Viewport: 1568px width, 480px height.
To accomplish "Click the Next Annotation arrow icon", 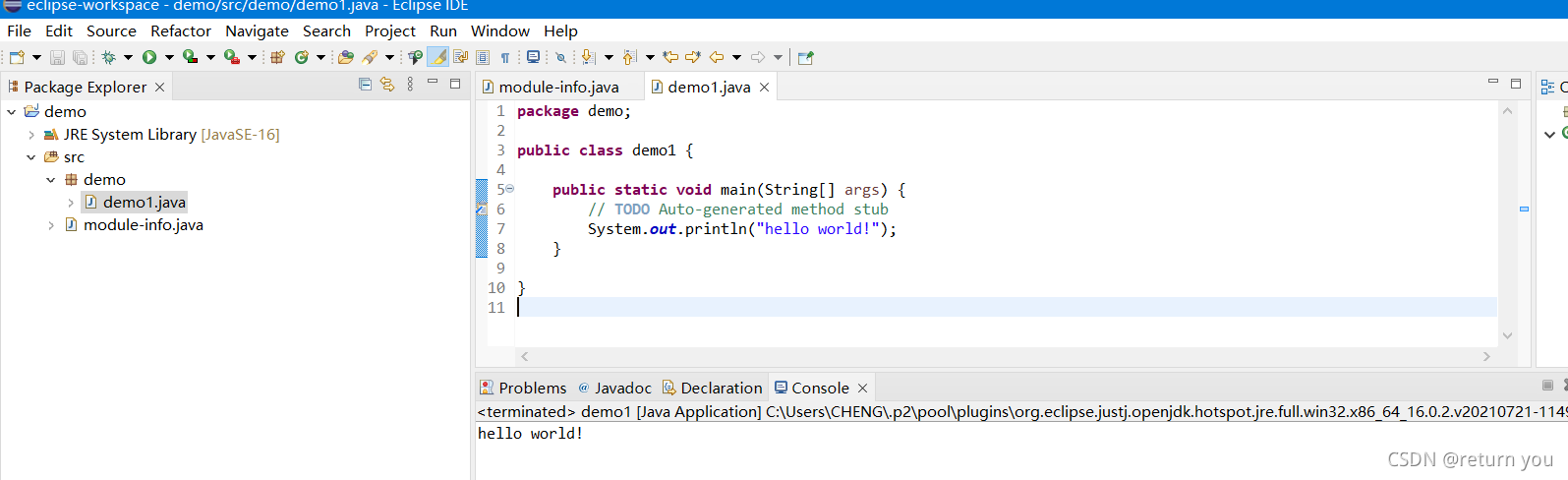I will (588, 57).
